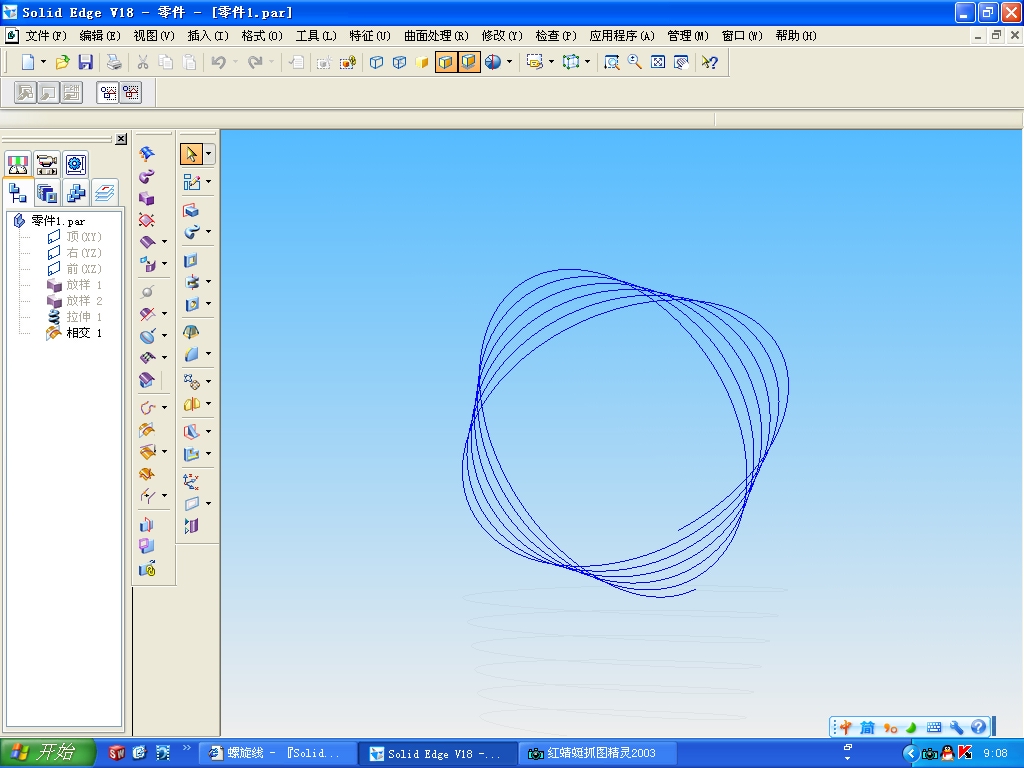Toggle the drop shadow display button
The height and width of the screenshot is (768, 1024).
[468, 62]
